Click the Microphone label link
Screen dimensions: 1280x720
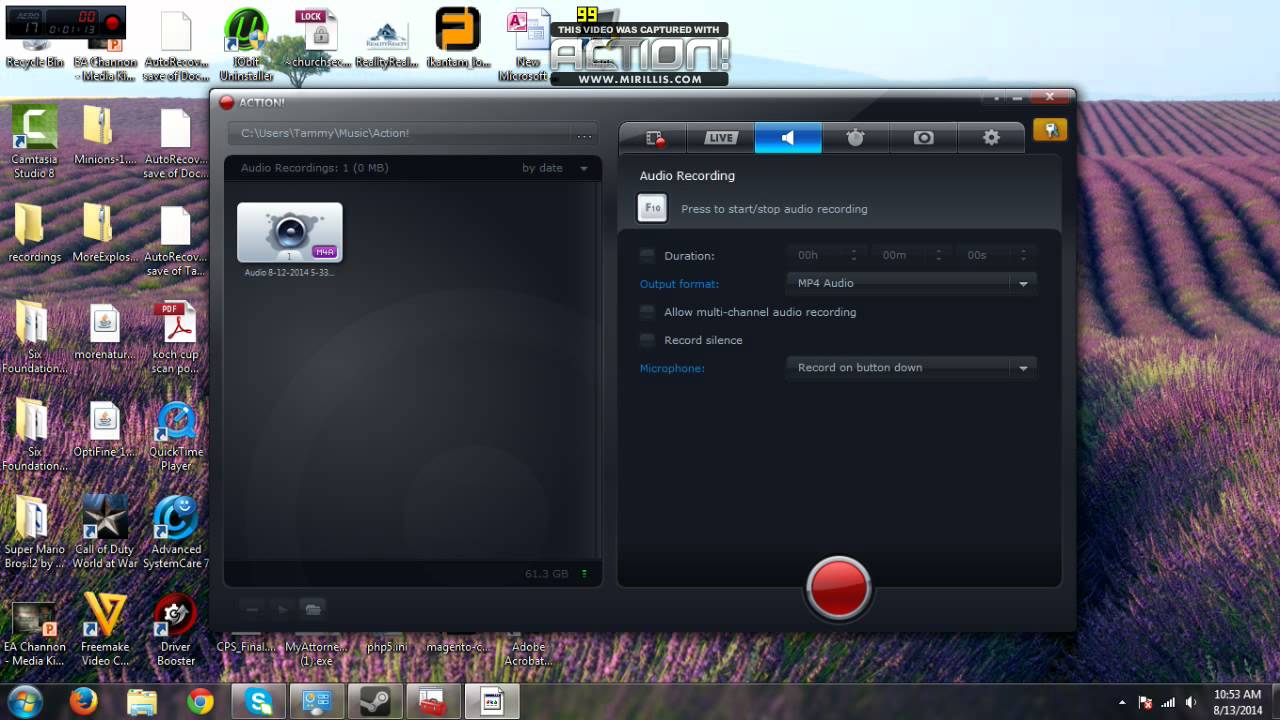tap(672, 368)
